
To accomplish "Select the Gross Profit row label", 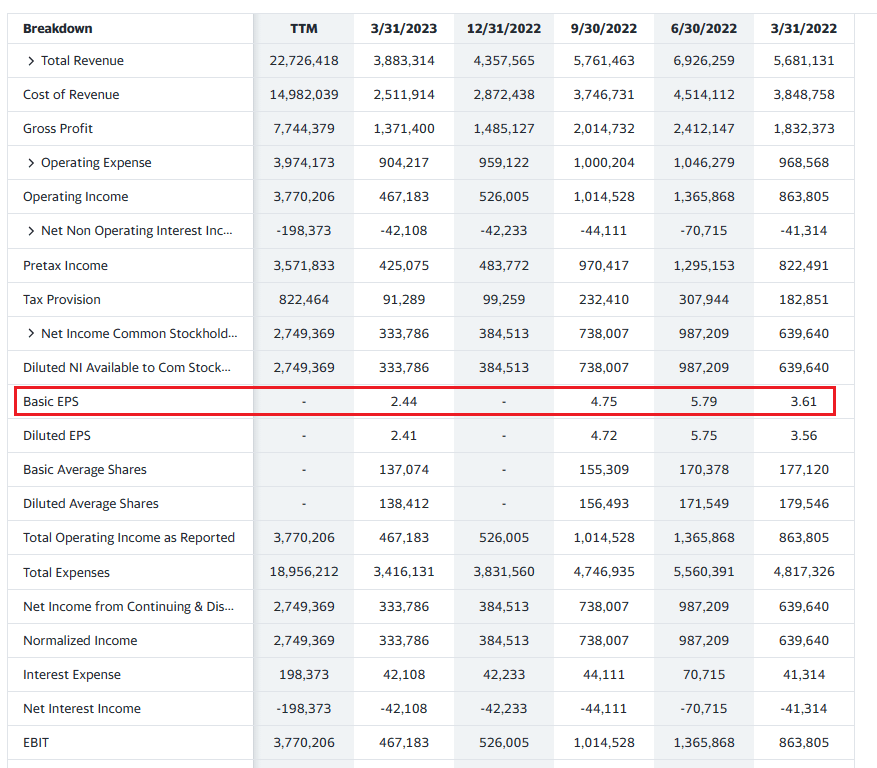I will coord(58,129).
